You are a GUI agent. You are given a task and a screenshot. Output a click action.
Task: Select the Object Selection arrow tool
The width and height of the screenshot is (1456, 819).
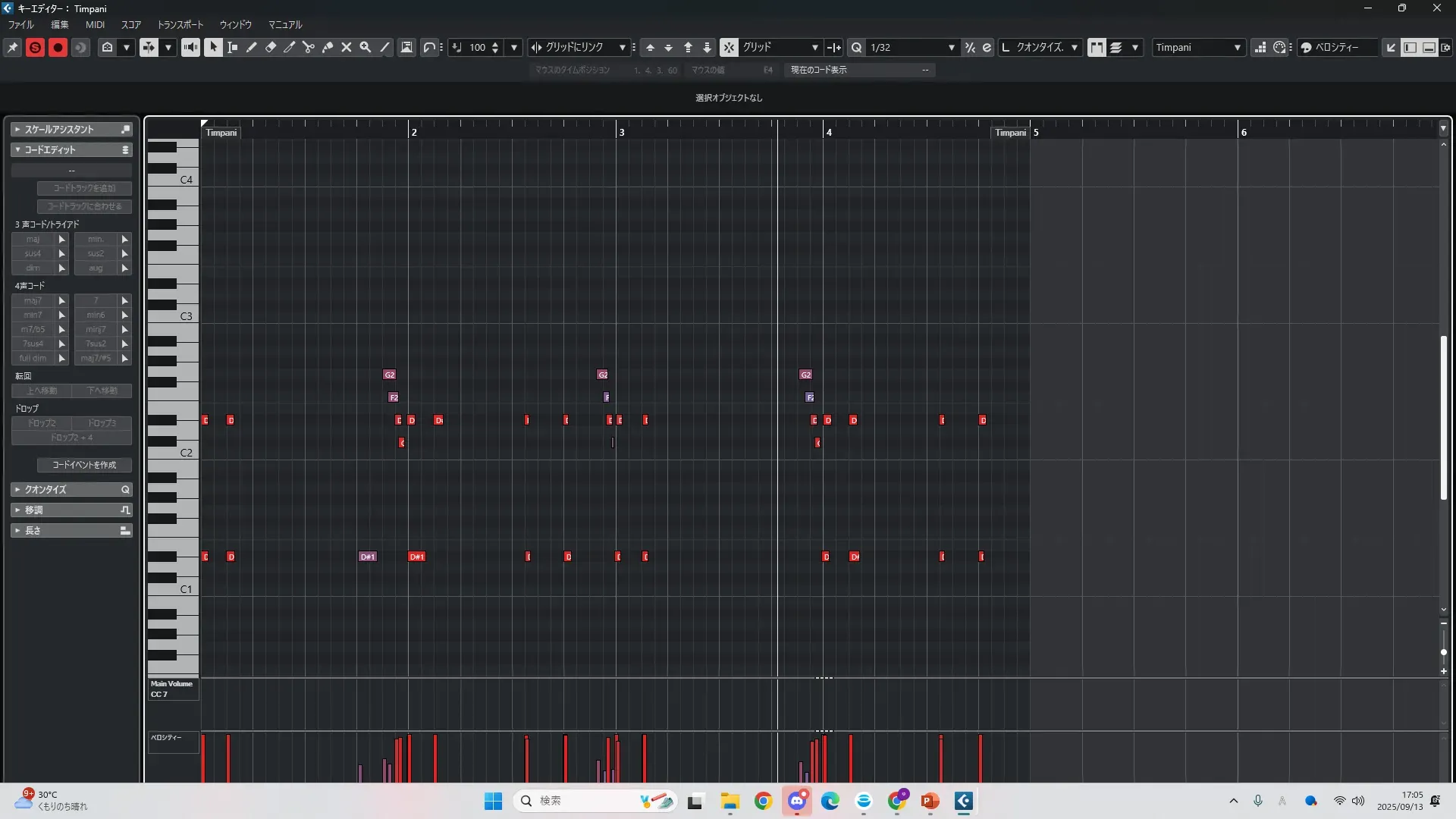point(214,47)
